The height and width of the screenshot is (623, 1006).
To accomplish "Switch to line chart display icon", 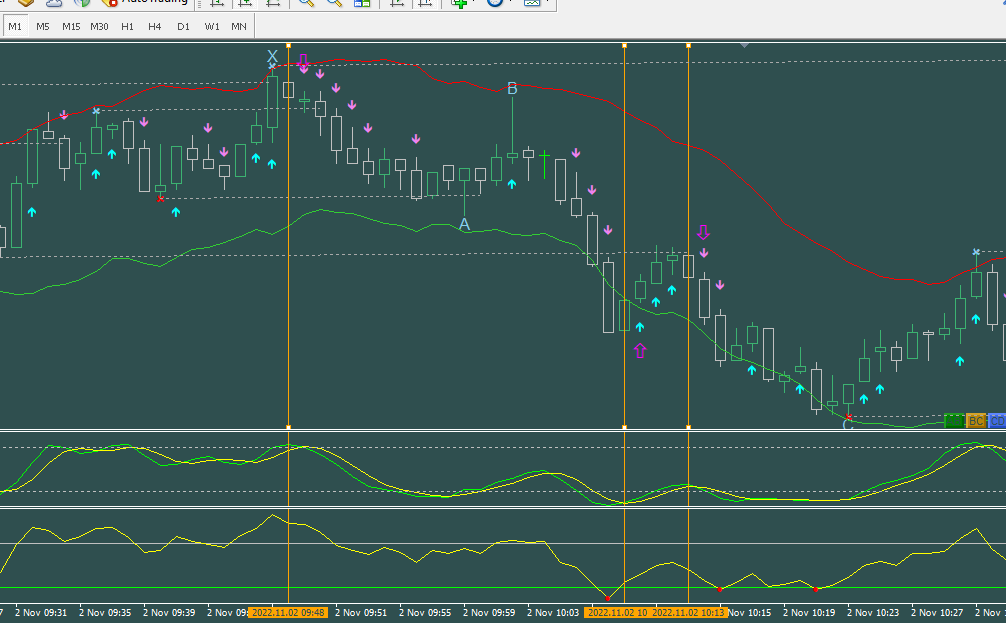I will [273, 3].
